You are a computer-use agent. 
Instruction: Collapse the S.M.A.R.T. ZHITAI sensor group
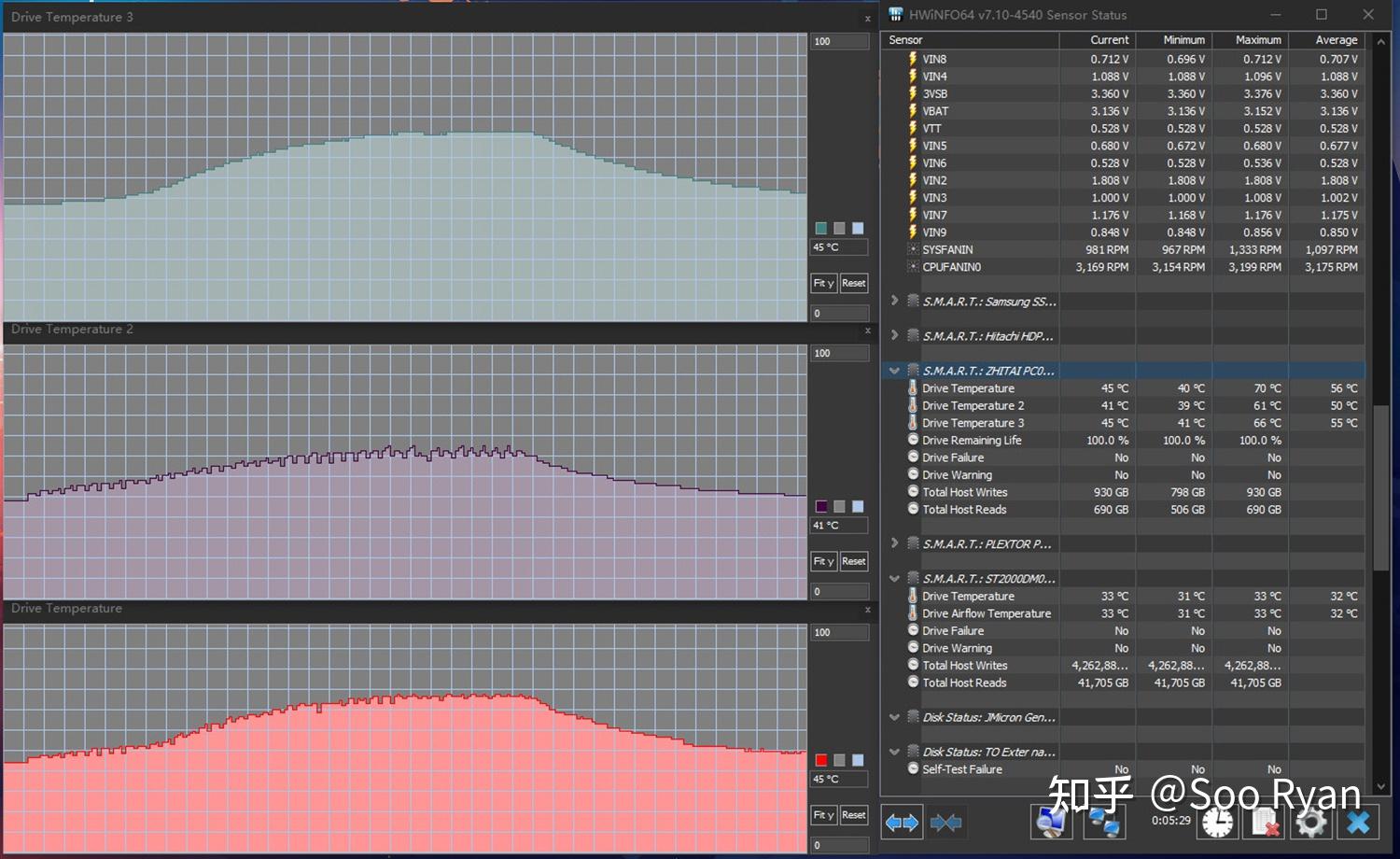894,371
